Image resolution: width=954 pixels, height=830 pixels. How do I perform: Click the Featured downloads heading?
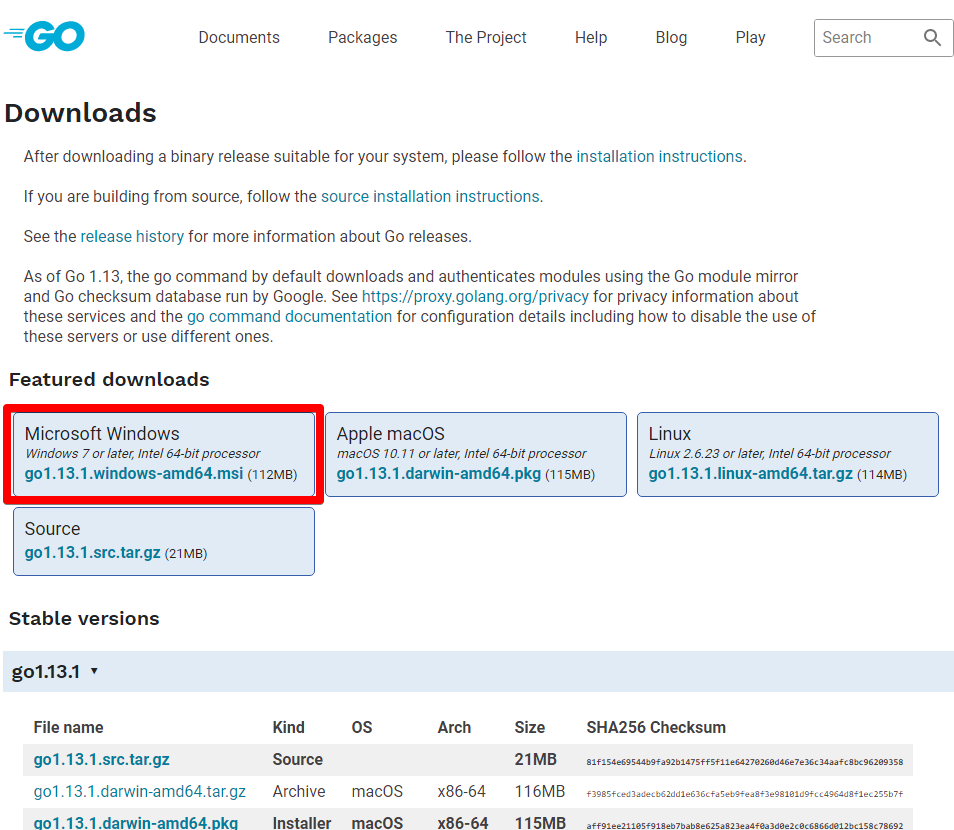click(109, 379)
